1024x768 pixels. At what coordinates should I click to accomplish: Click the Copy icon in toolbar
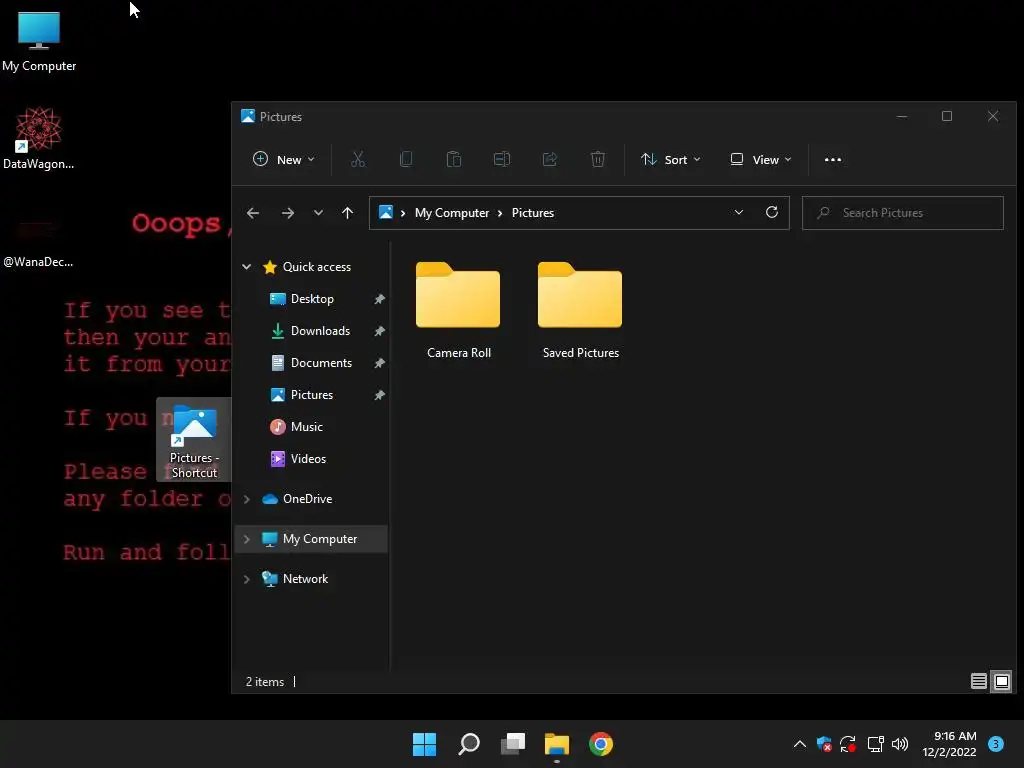(x=406, y=159)
